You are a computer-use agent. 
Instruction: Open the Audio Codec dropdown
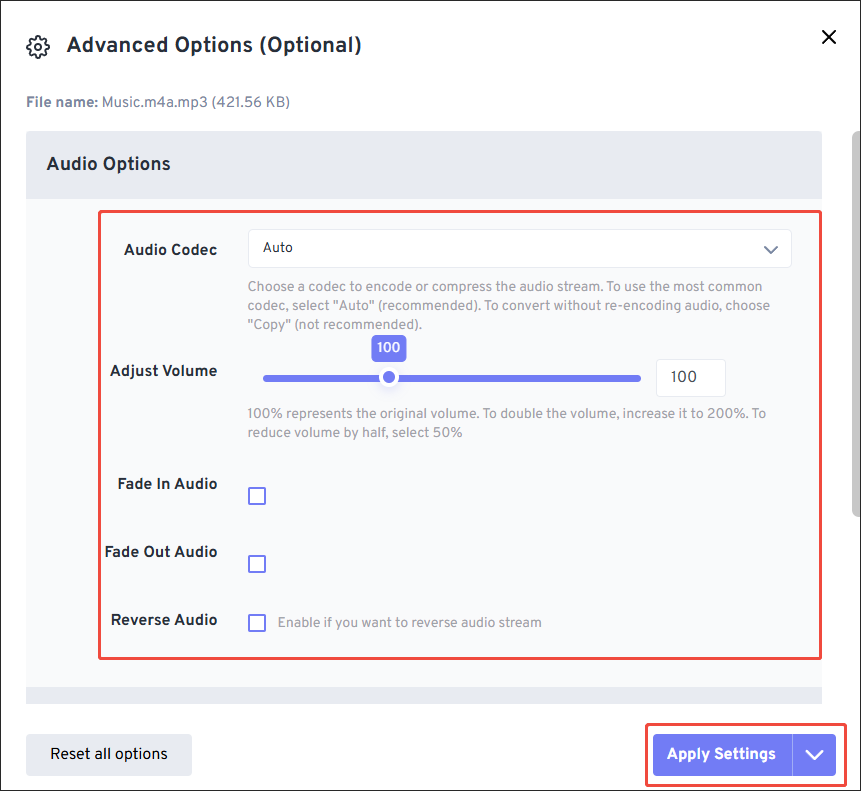click(x=519, y=248)
